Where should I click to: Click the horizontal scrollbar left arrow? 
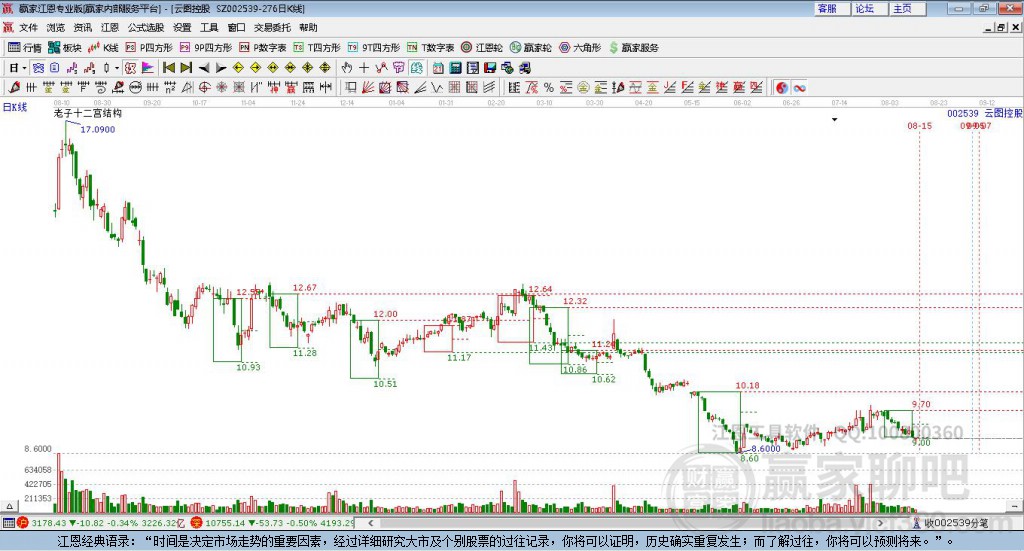click(370, 523)
